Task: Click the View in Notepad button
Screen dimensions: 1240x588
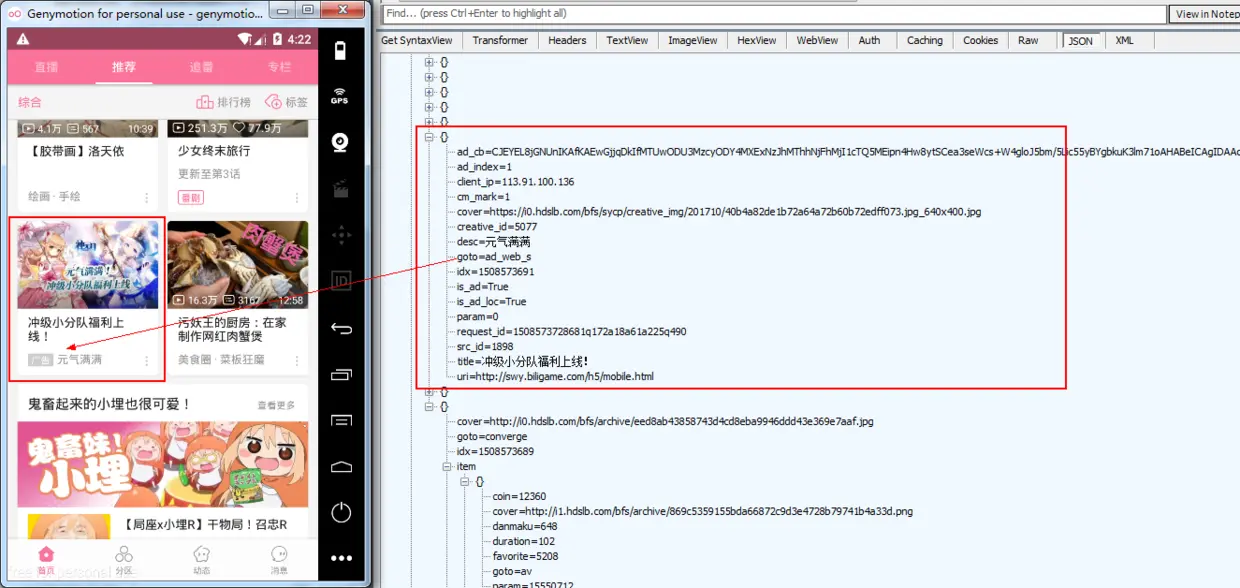Action: (x=1205, y=14)
